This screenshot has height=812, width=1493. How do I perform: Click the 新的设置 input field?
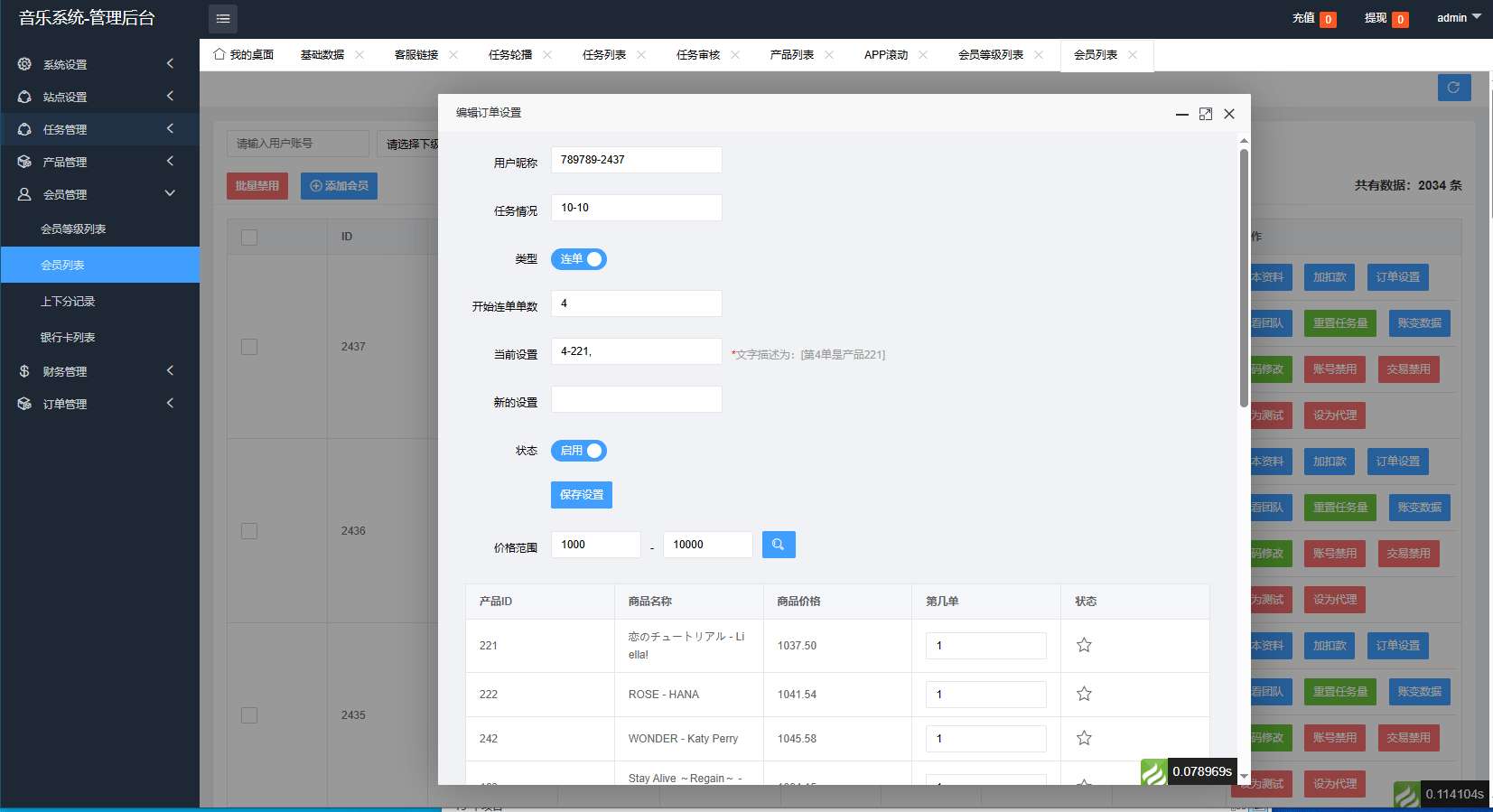coord(637,399)
